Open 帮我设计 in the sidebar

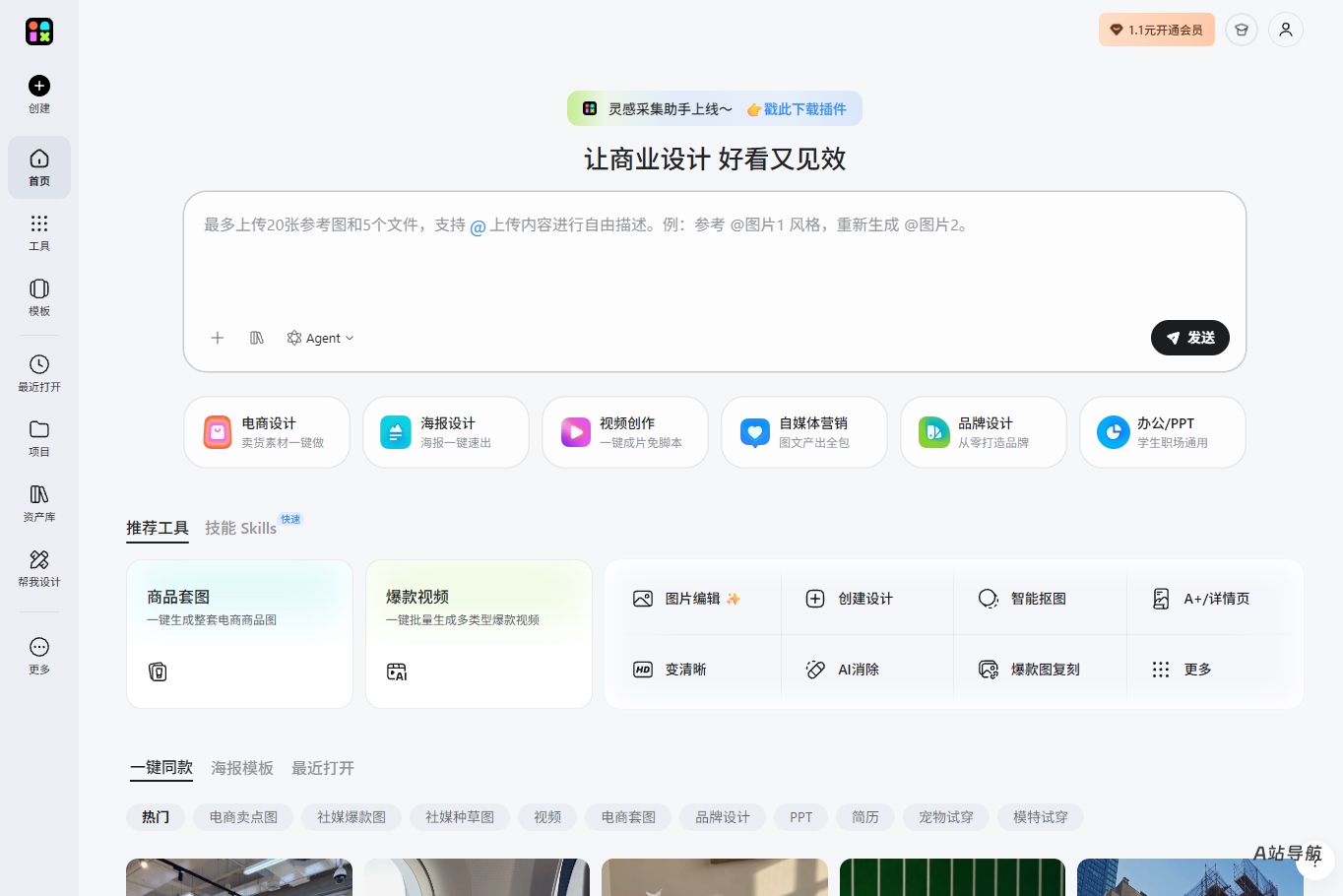[39, 568]
